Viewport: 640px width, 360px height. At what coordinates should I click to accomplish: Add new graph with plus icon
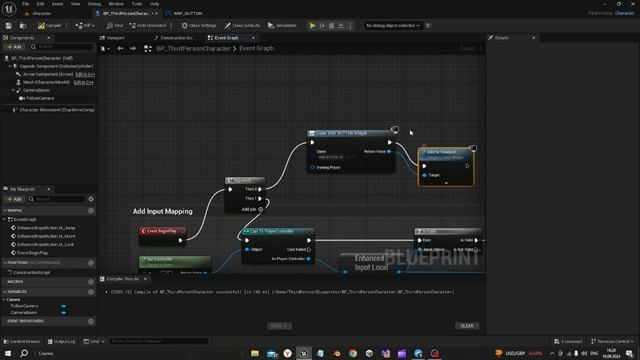pos(91,211)
